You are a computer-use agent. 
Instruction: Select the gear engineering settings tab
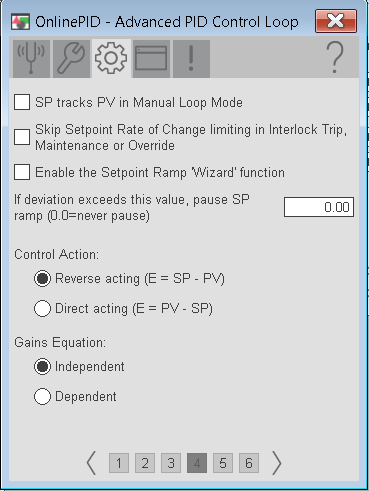tap(111, 59)
